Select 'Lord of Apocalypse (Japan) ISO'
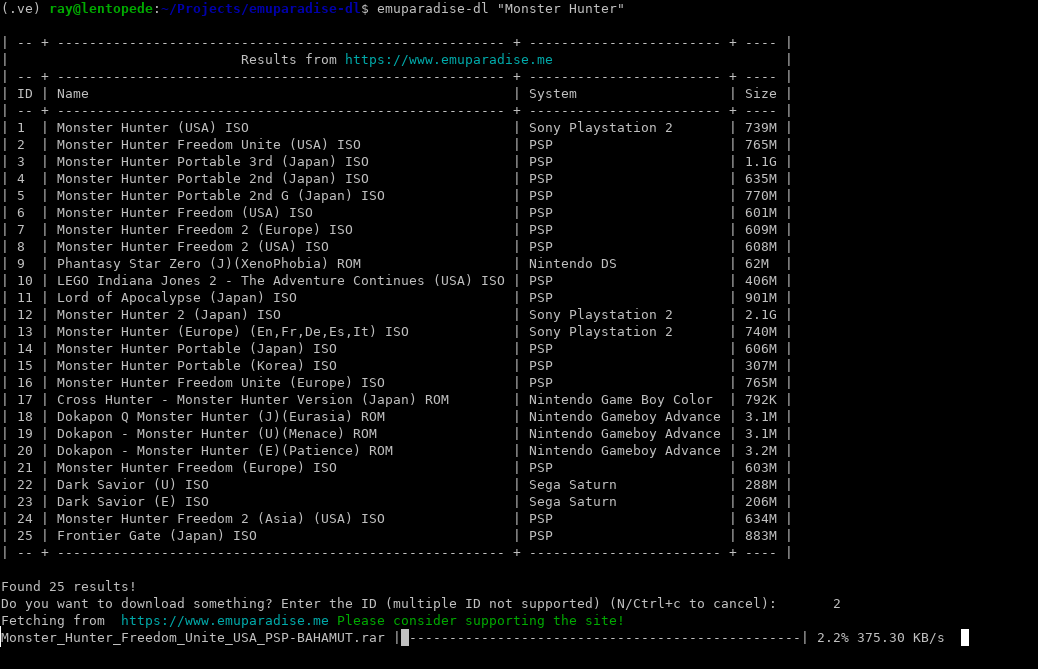Image resolution: width=1038 pixels, height=669 pixels. click(177, 298)
